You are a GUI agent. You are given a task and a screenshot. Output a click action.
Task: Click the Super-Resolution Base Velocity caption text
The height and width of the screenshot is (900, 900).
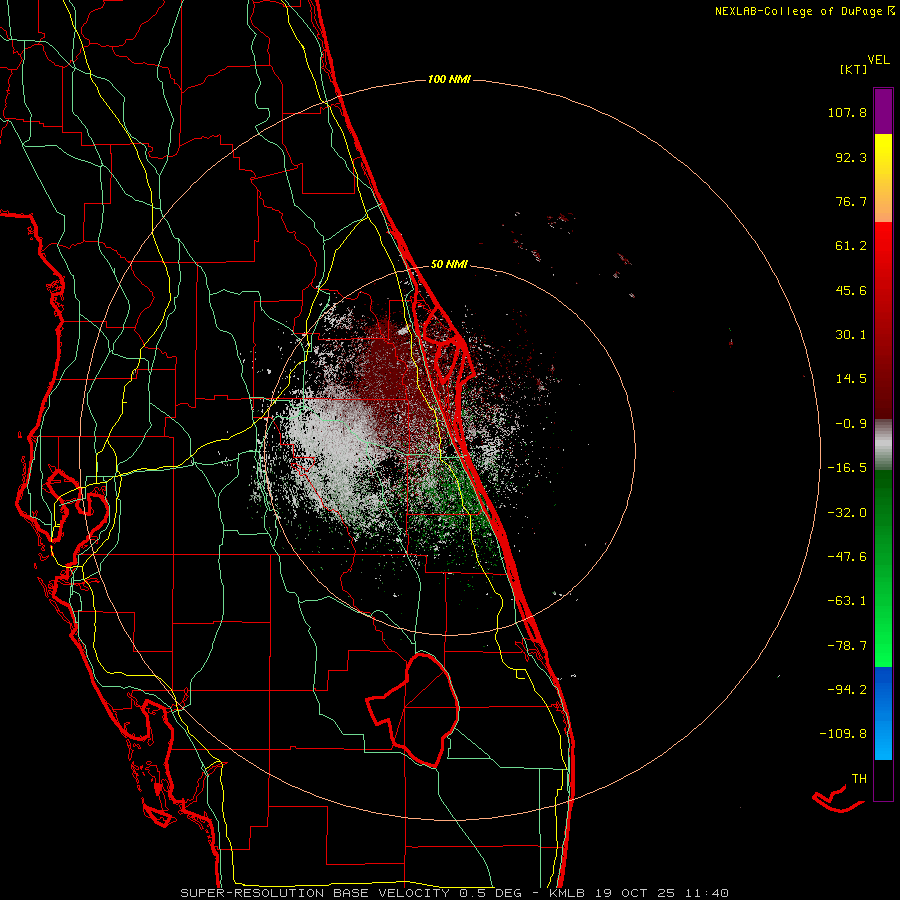coord(454,893)
